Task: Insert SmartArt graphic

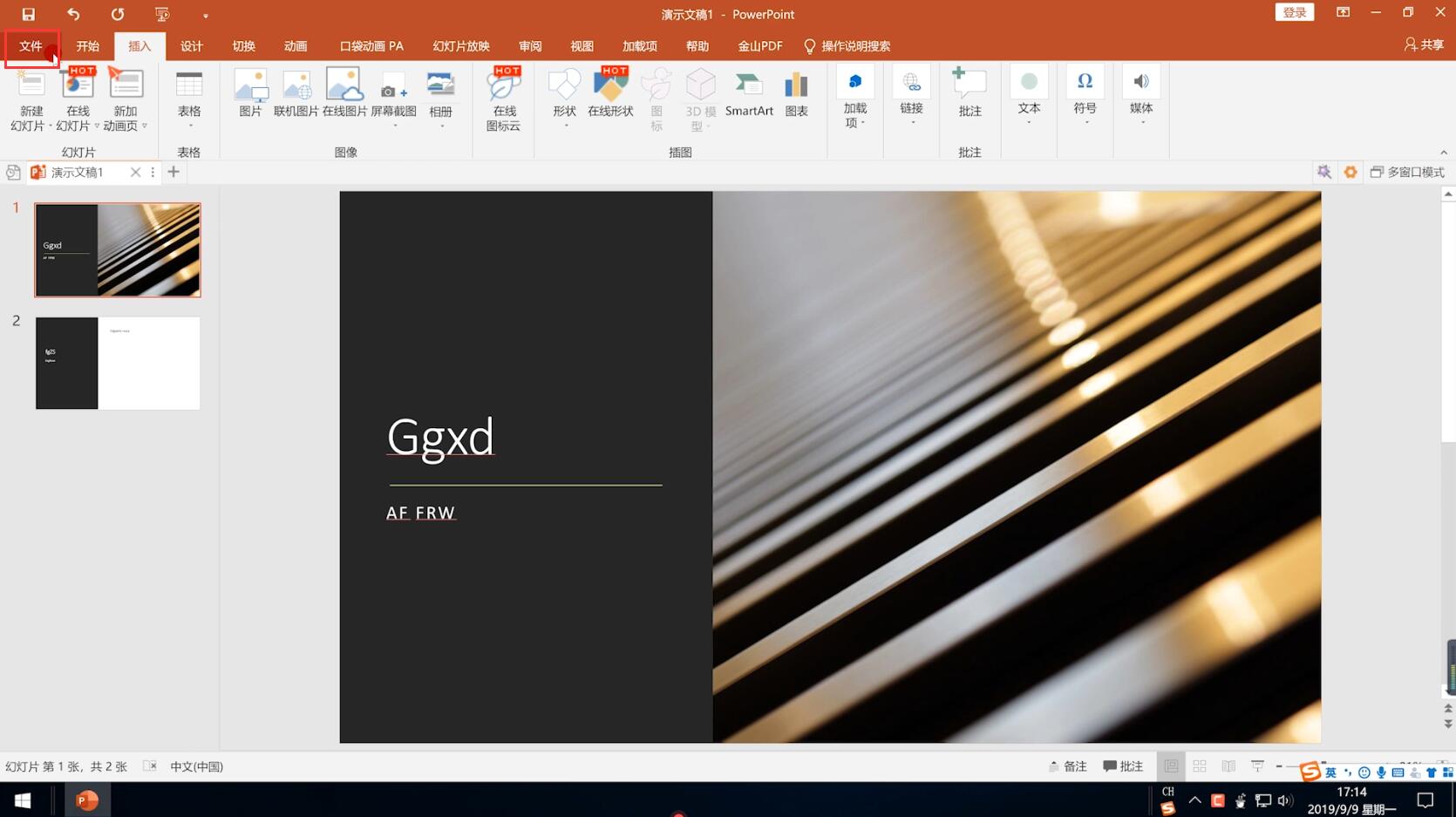Action: [x=749, y=94]
